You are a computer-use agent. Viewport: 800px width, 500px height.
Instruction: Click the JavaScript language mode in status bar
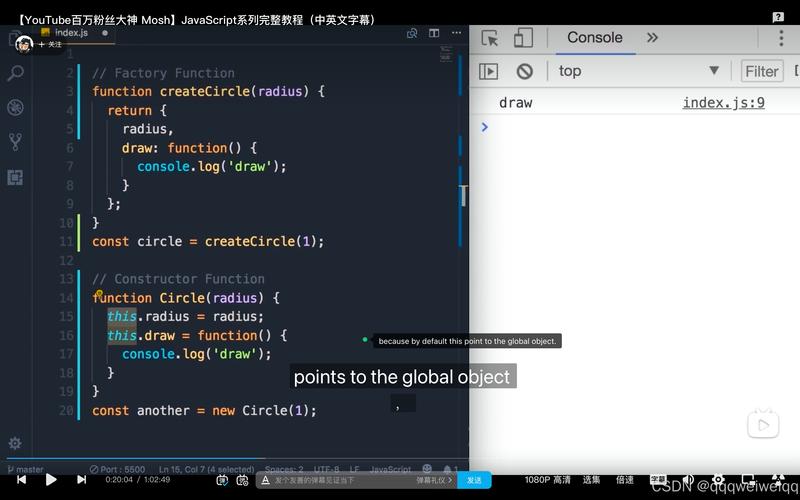tap(390, 469)
